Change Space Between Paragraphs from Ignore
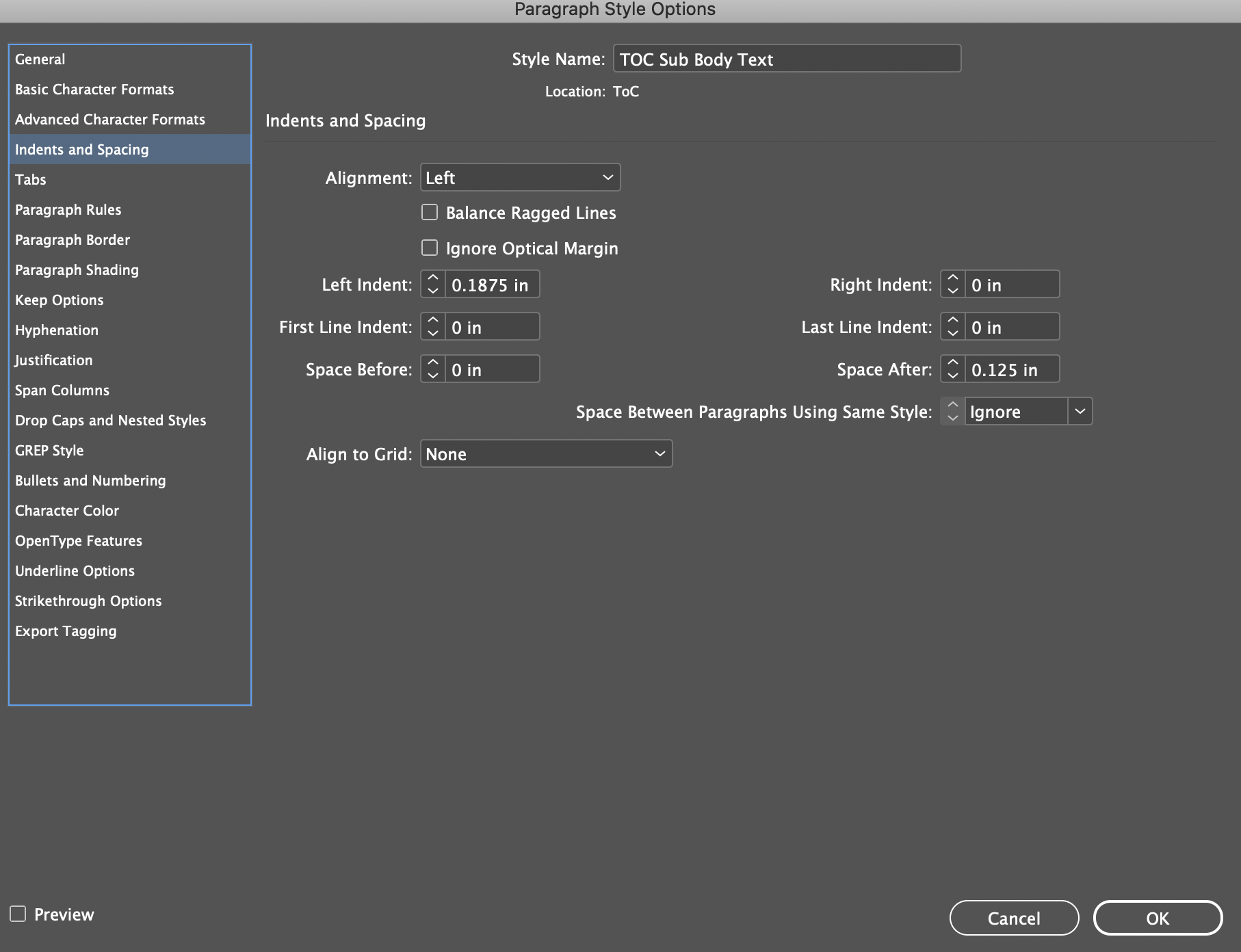1241x952 pixels. click(x=1016, y=411)
